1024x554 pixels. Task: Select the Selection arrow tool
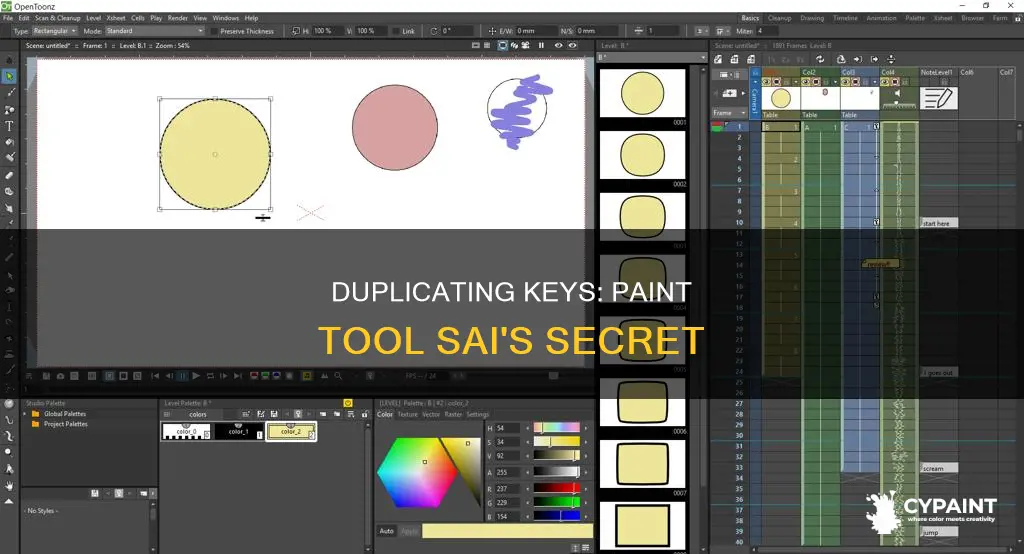(x=9, y=76)
